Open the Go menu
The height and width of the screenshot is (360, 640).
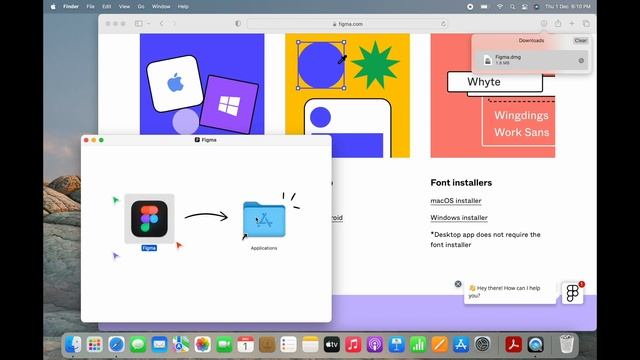pos(141,7)
